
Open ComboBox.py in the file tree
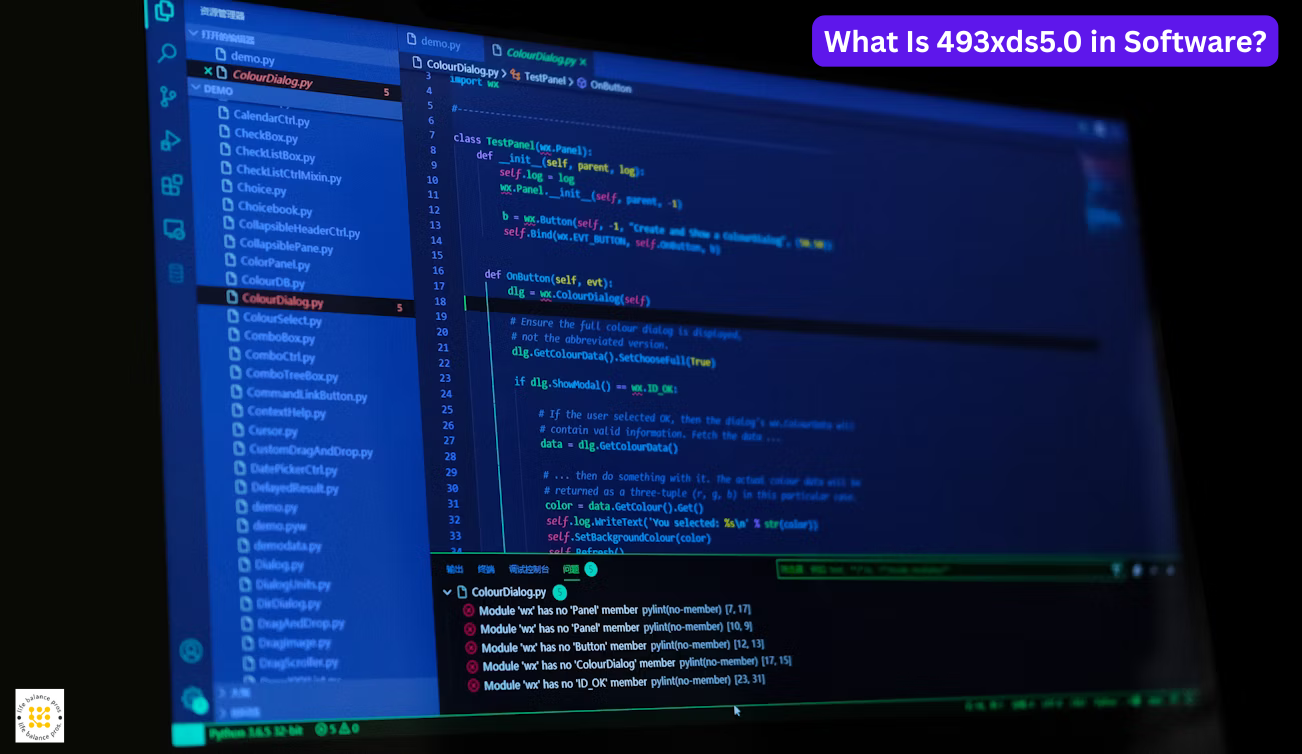tap(279, 337)
